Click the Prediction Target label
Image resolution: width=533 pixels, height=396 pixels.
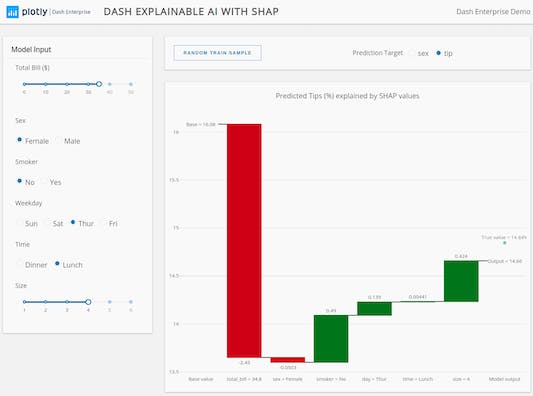pos(378,53)
